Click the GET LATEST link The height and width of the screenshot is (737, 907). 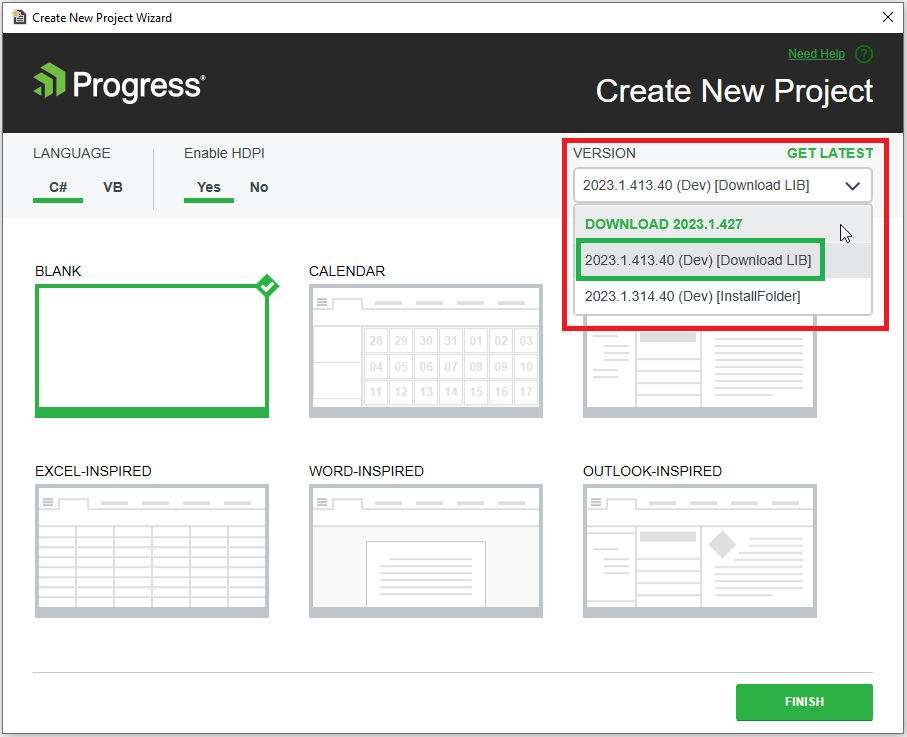click(830, 153)
